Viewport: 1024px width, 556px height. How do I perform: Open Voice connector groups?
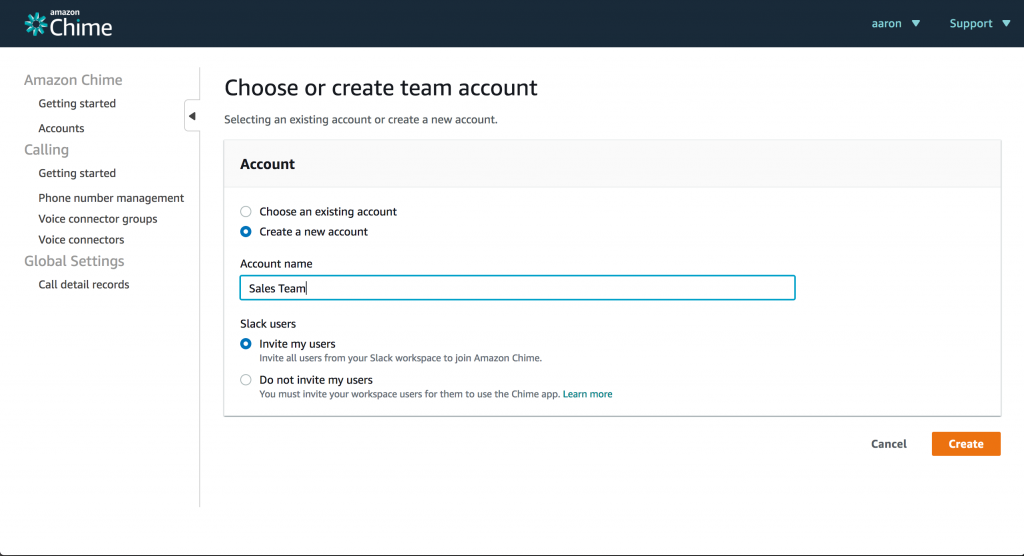[98, 219]
